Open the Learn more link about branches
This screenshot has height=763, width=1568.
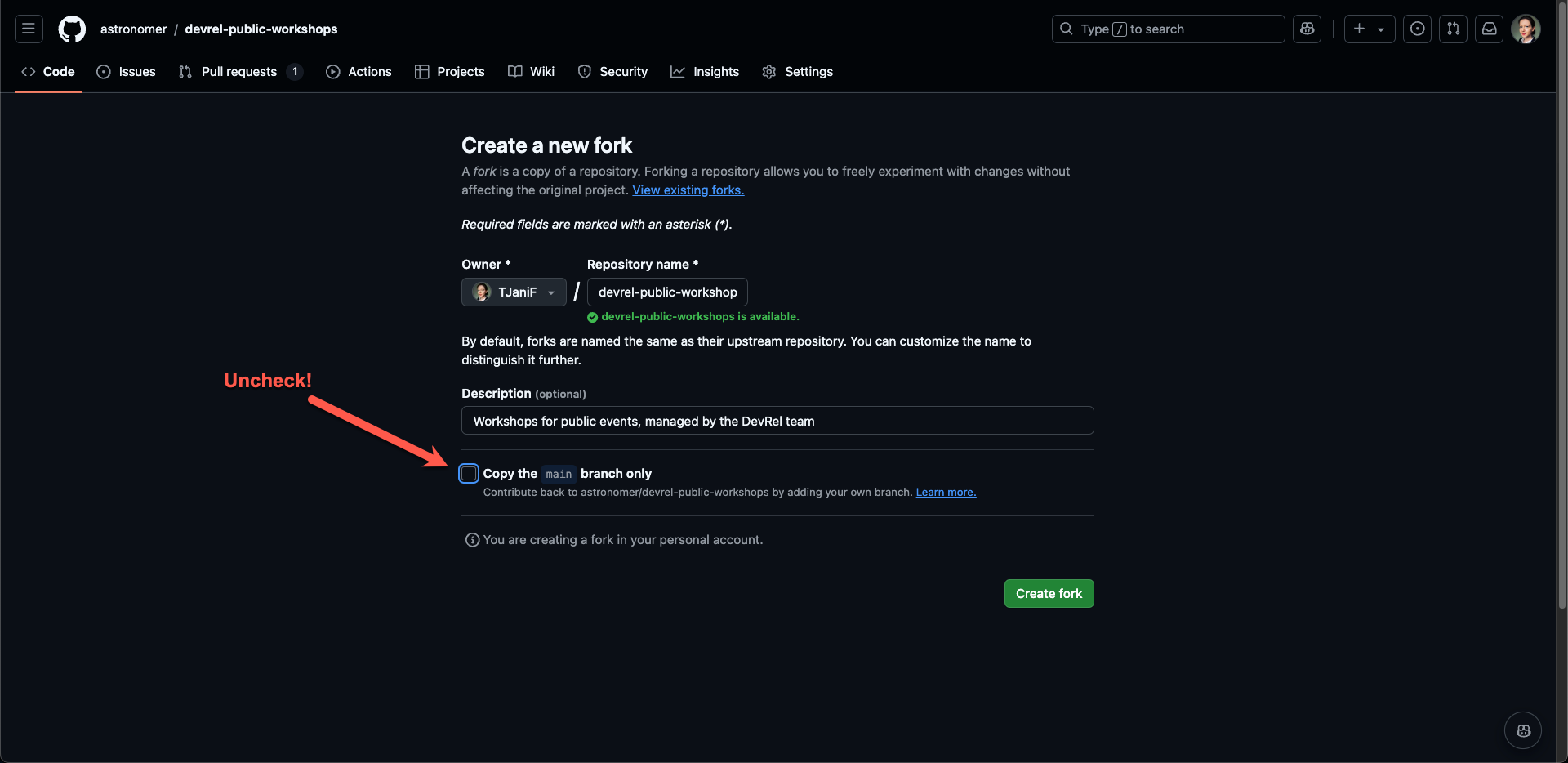click(x=945, y=492)
